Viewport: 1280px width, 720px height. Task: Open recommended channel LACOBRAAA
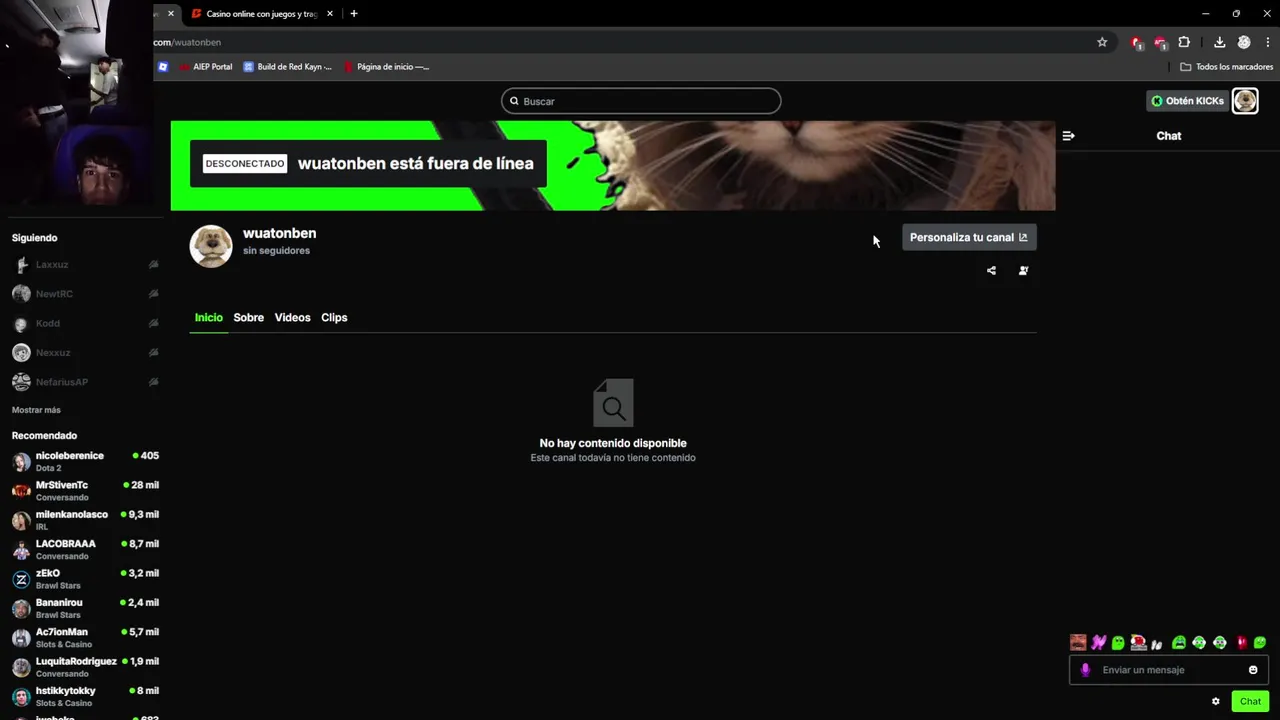[85, 549]
